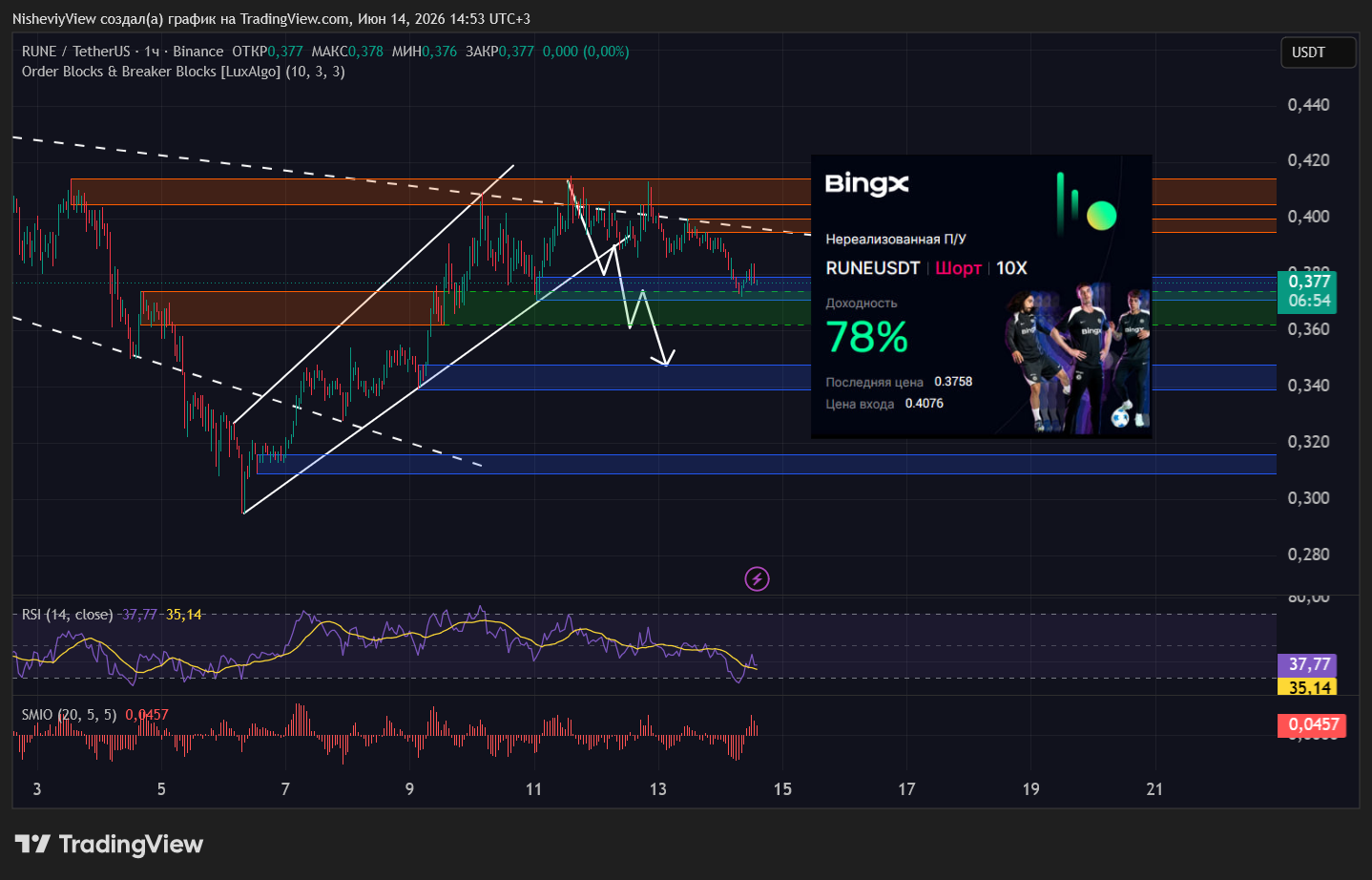Click the BingX logo in the card
The image size is (1372, 880).
coord(866,183)
